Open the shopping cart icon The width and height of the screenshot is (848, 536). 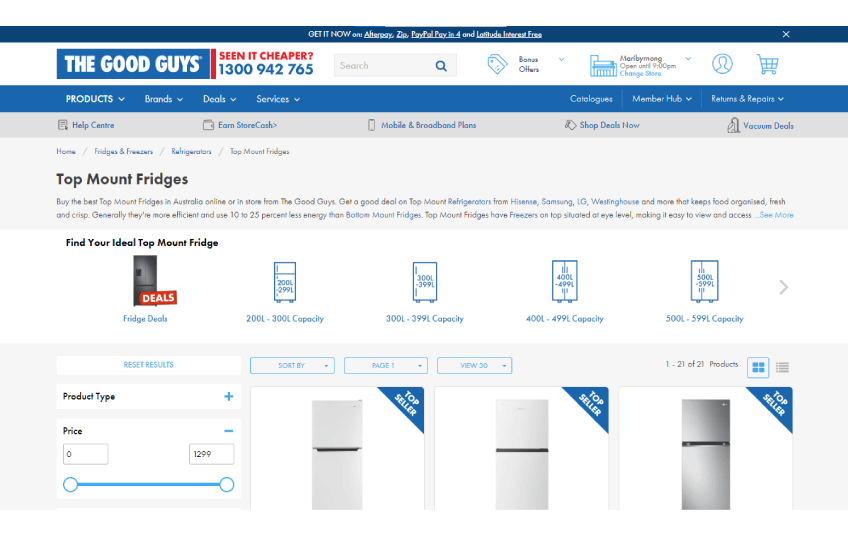click(767, 65)
